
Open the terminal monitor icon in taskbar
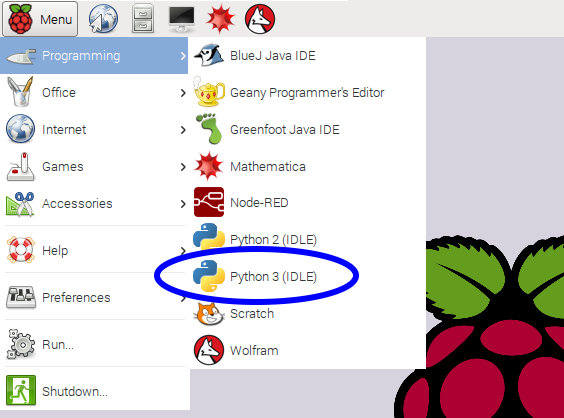pyautogui.click(x=182, y=19)
